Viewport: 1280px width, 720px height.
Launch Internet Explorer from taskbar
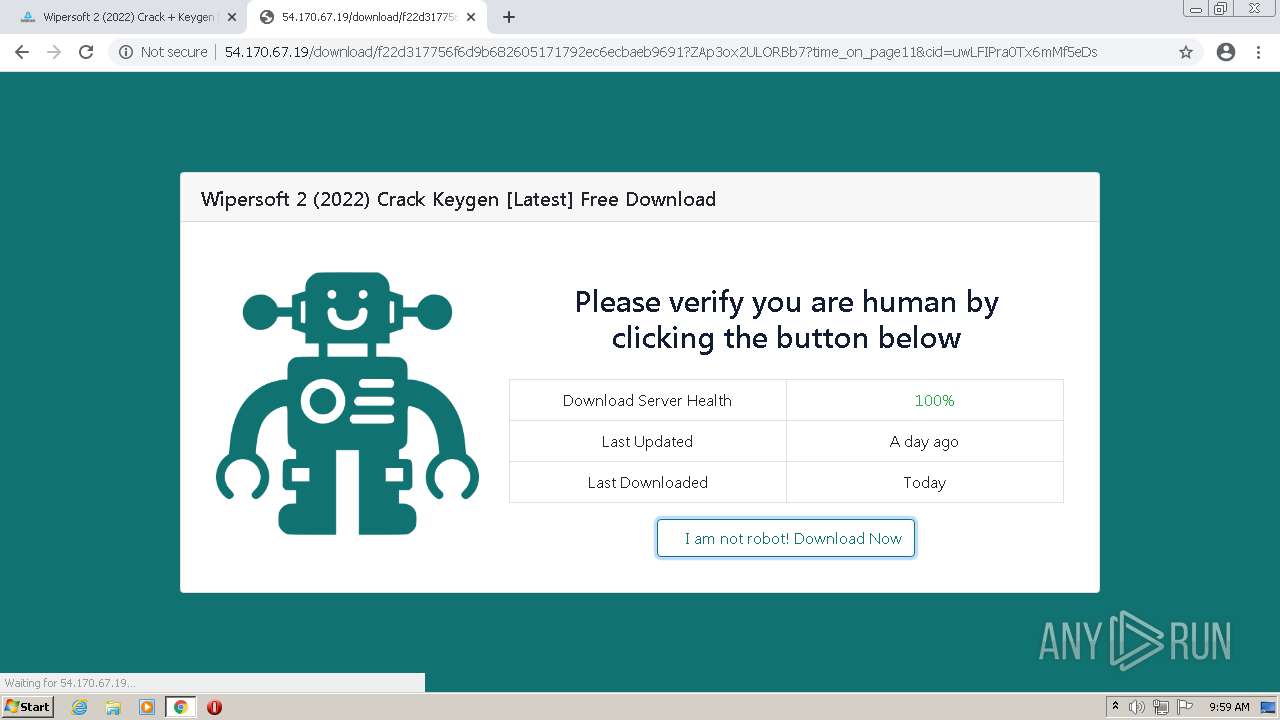click(x=80, y=707)
